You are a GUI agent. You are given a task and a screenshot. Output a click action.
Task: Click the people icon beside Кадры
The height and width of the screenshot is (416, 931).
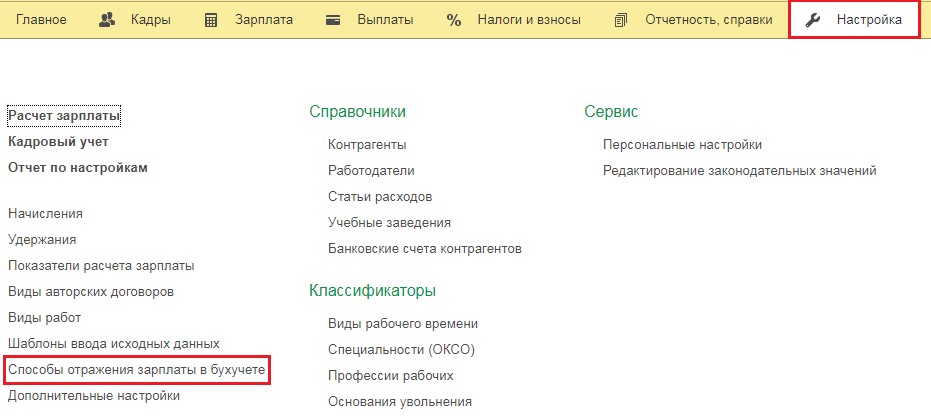(x=108, y=20)
